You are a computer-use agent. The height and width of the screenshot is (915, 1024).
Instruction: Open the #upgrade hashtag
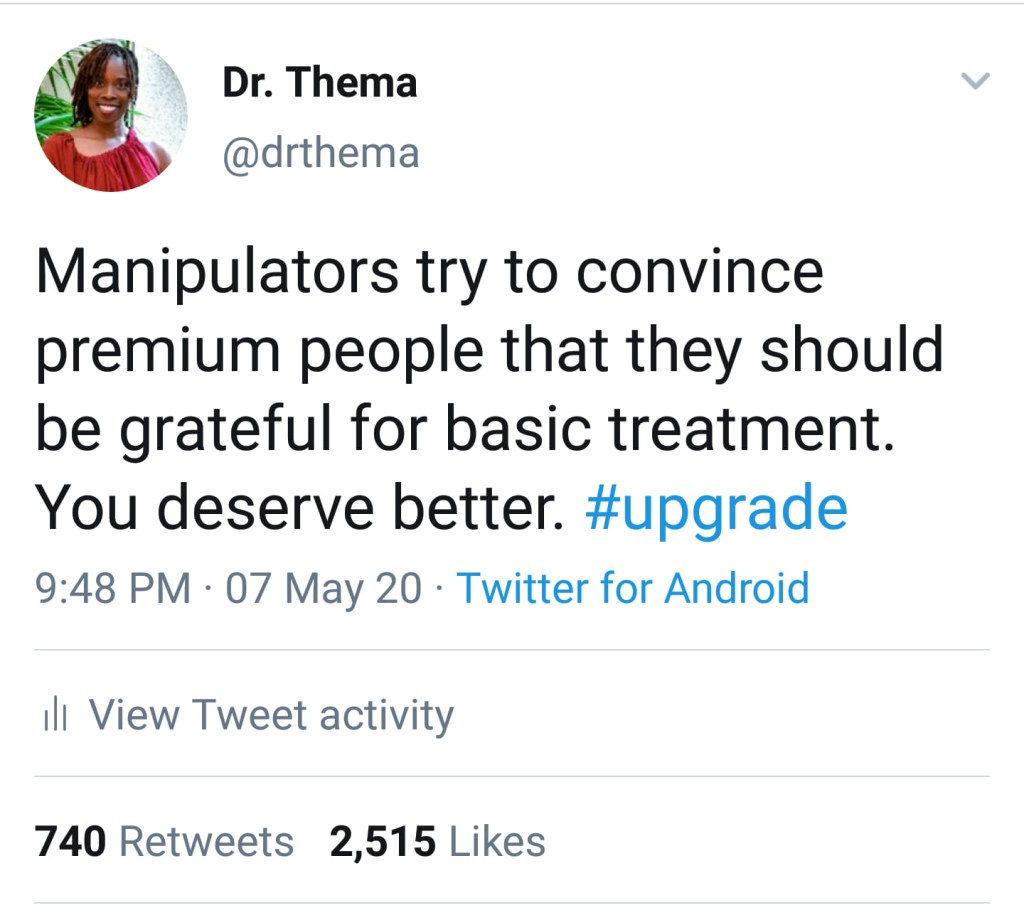point(715,509)
